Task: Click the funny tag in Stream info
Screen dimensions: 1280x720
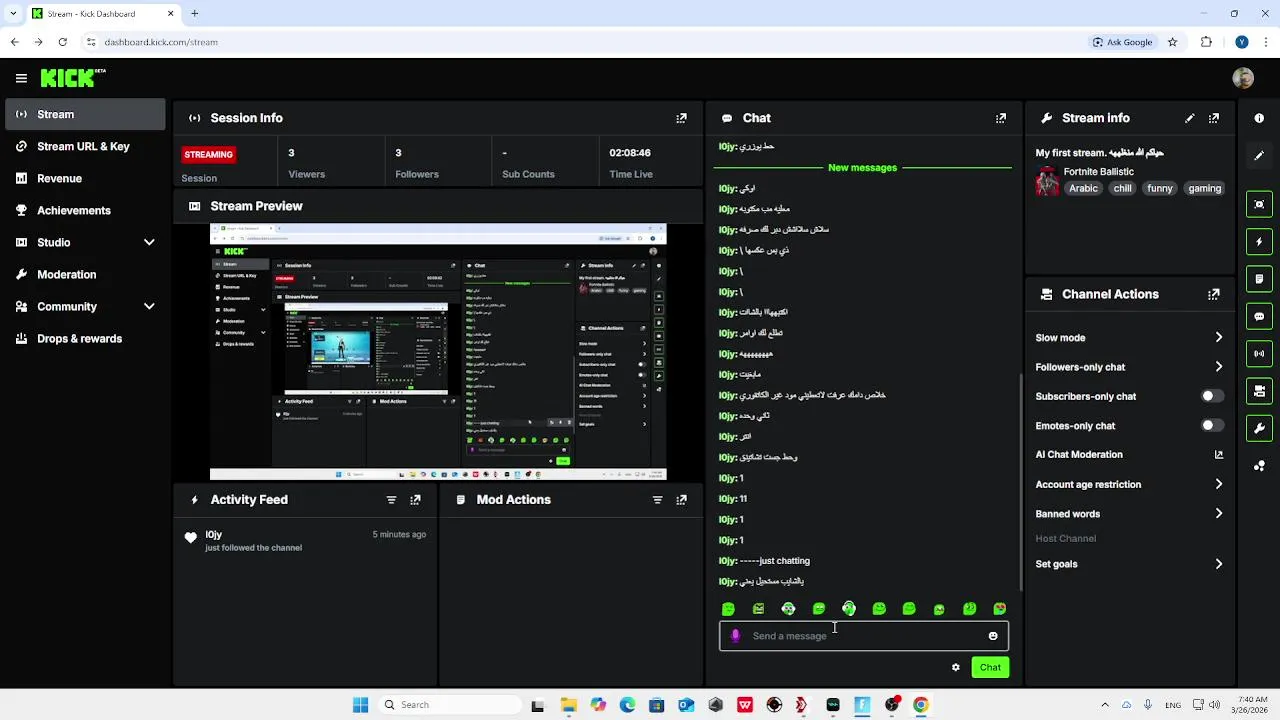Action: pos(1160,188)
